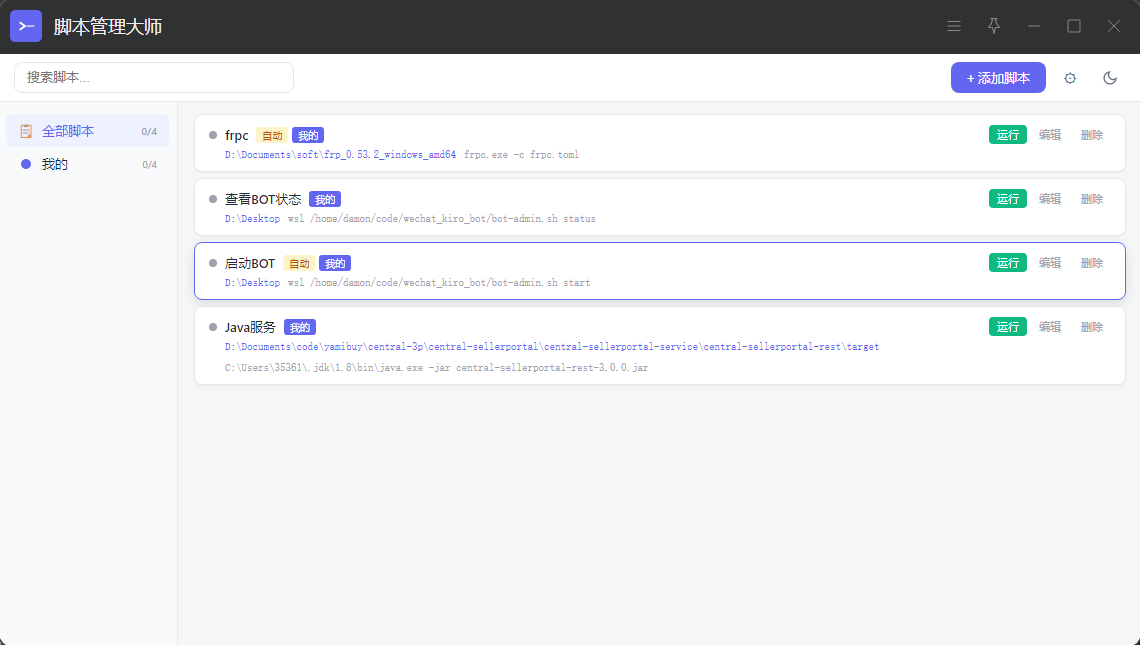Click the 搜索脚本 search field

pyautogui.click(x=154, y=77)
